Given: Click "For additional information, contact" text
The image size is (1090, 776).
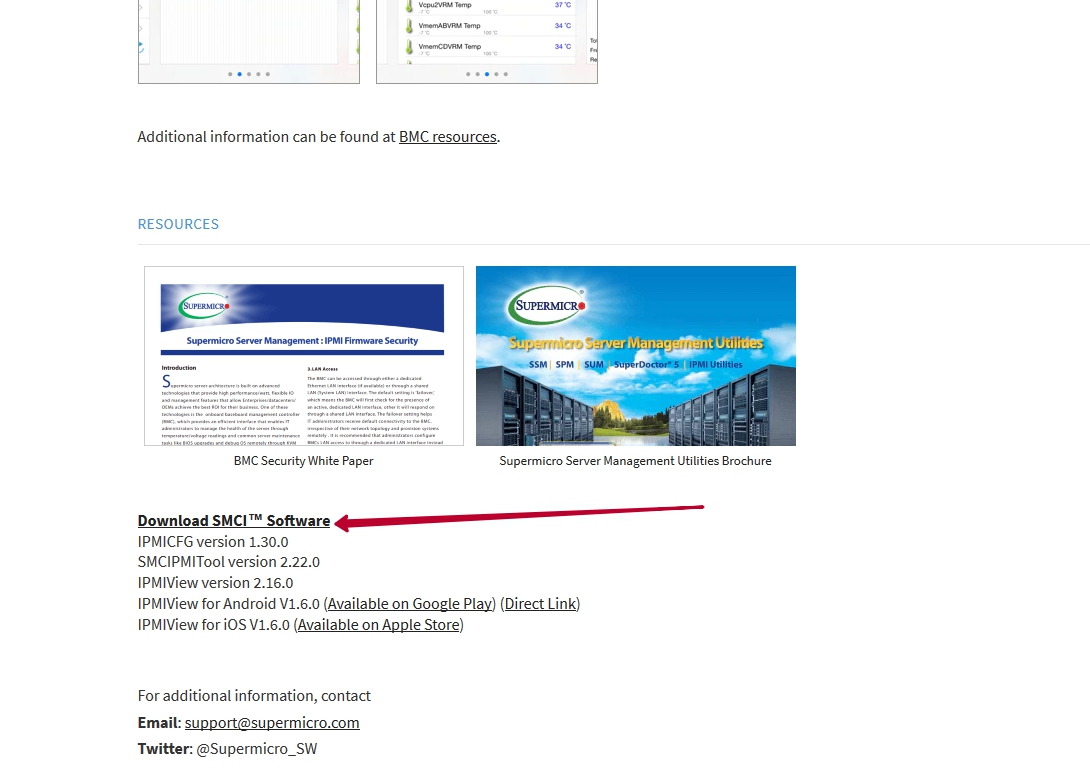Looking at the screenshot, I should point(254,696).
